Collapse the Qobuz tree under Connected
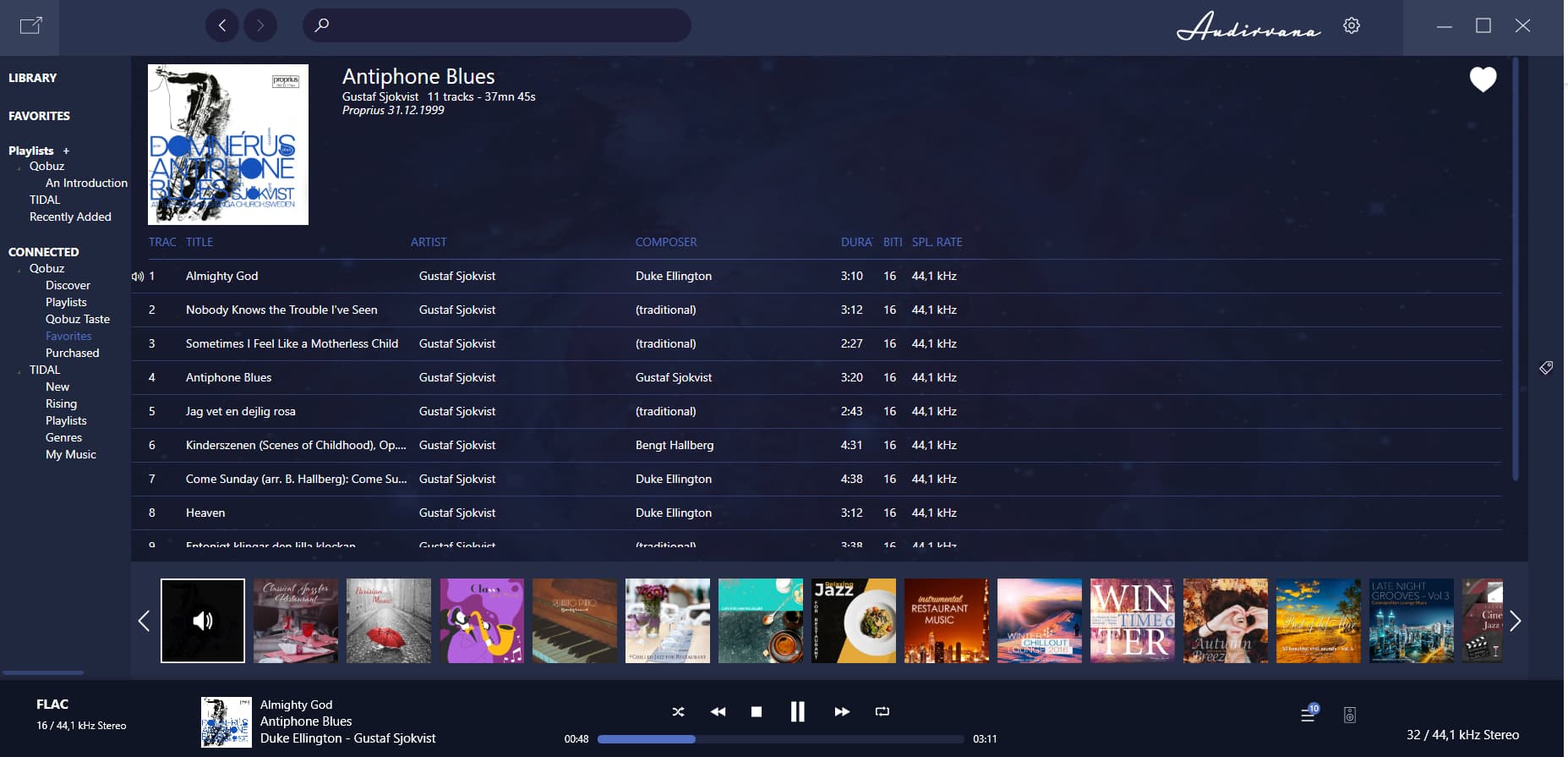The height and width of the screenshot is (757, 1568). [x=19, y=270]
